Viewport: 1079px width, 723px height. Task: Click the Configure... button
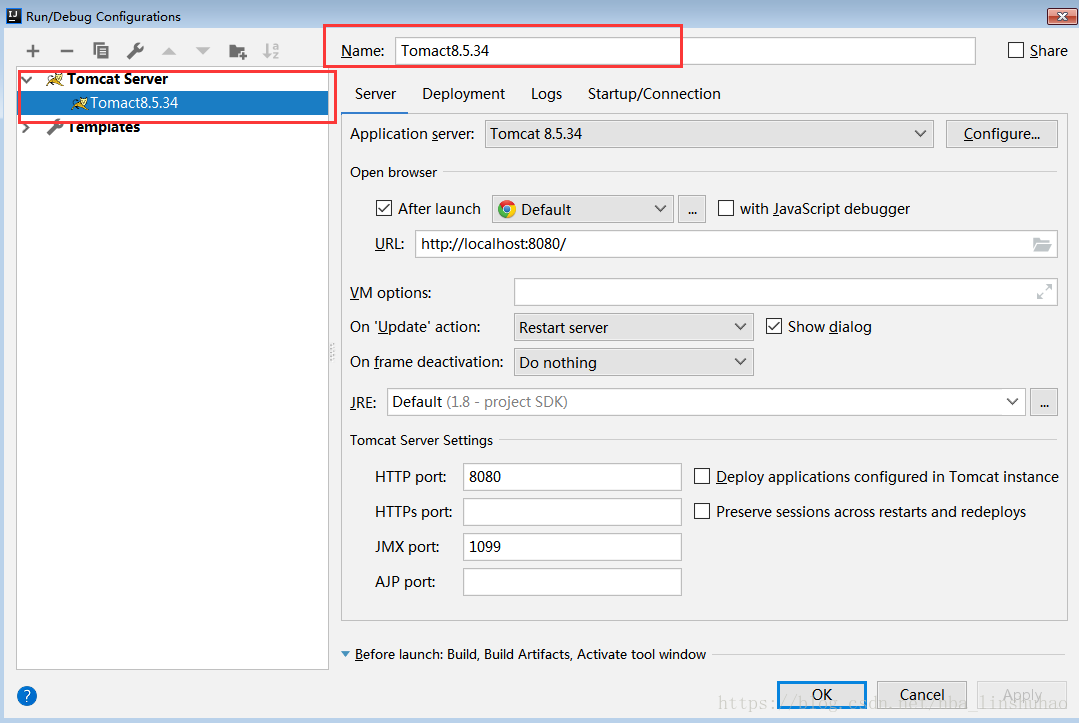(1001, 134)
